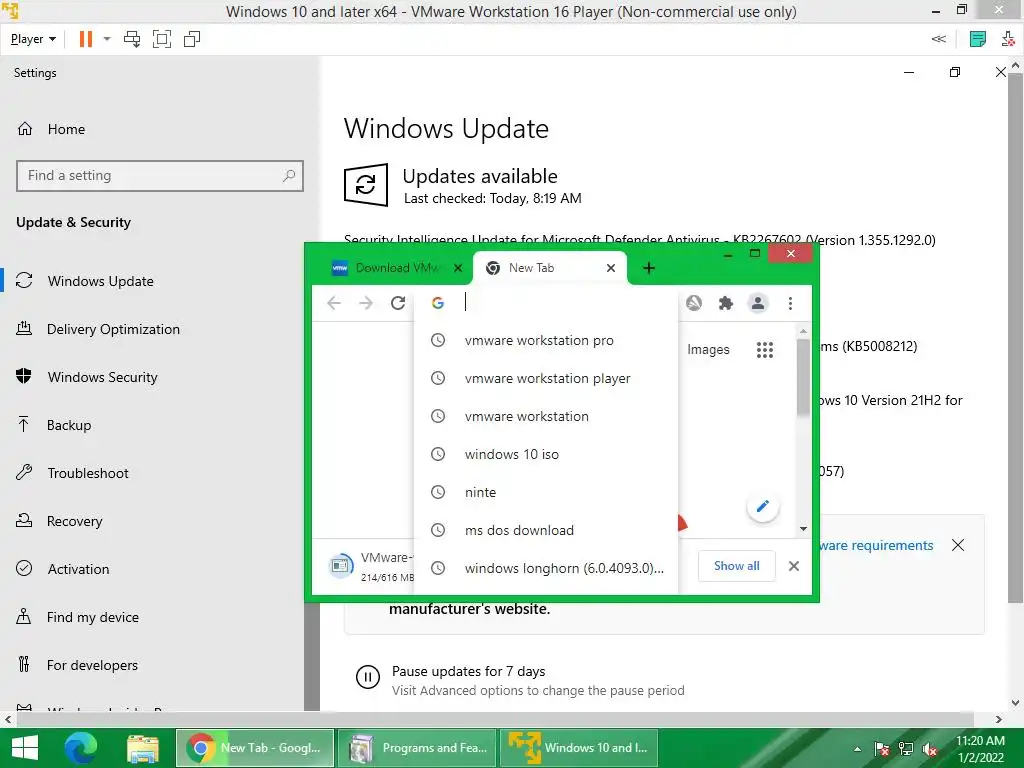1024x768 pixels.
Task: Click the pause circle icon in Settings
Action: pos(368,677)
